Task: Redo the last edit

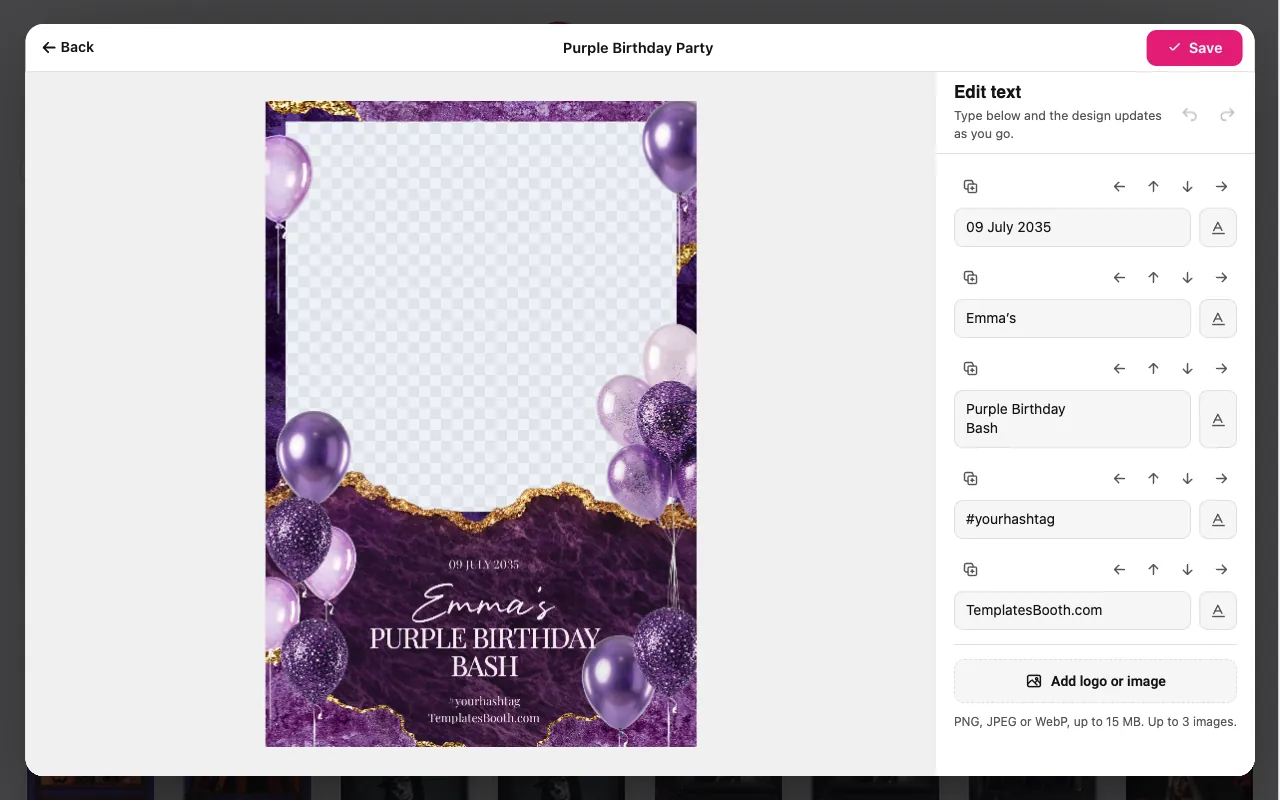Action: (x=1227, y=115)
